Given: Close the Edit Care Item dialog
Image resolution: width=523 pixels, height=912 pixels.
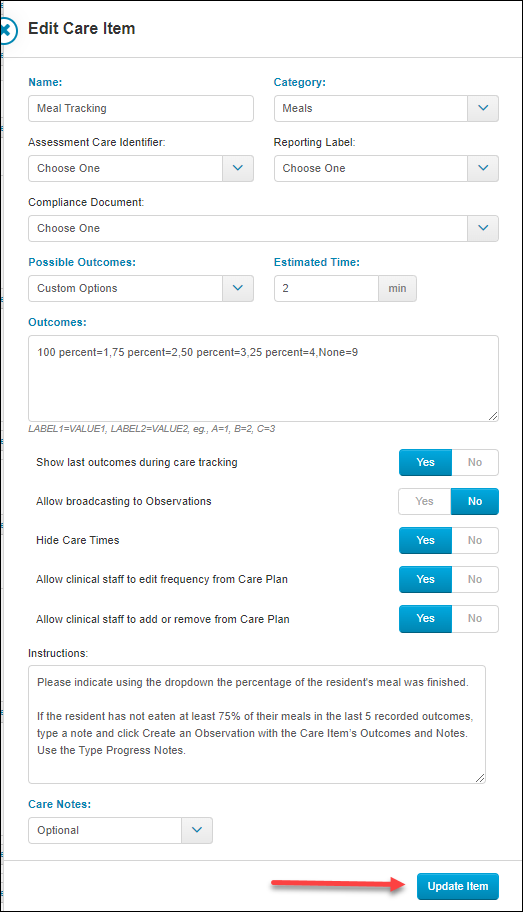Looking at the screenshot, I should [7, 29].
